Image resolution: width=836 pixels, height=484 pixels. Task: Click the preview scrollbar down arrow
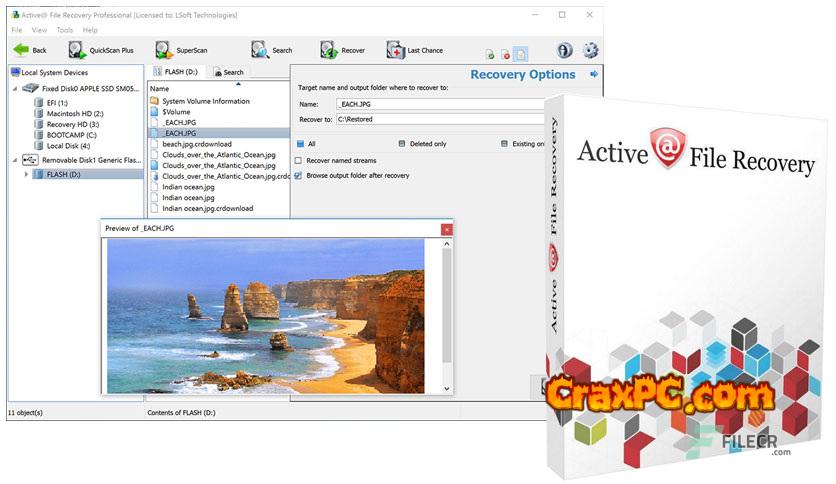click(x=447, y=389)
